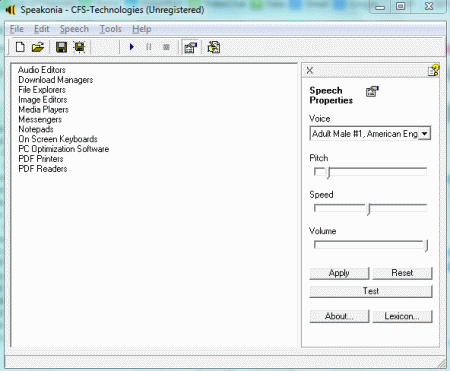Click the window resize grip in status bar
Screen dimensions: 450x371
pyautogui.click(x=442, y=363)
